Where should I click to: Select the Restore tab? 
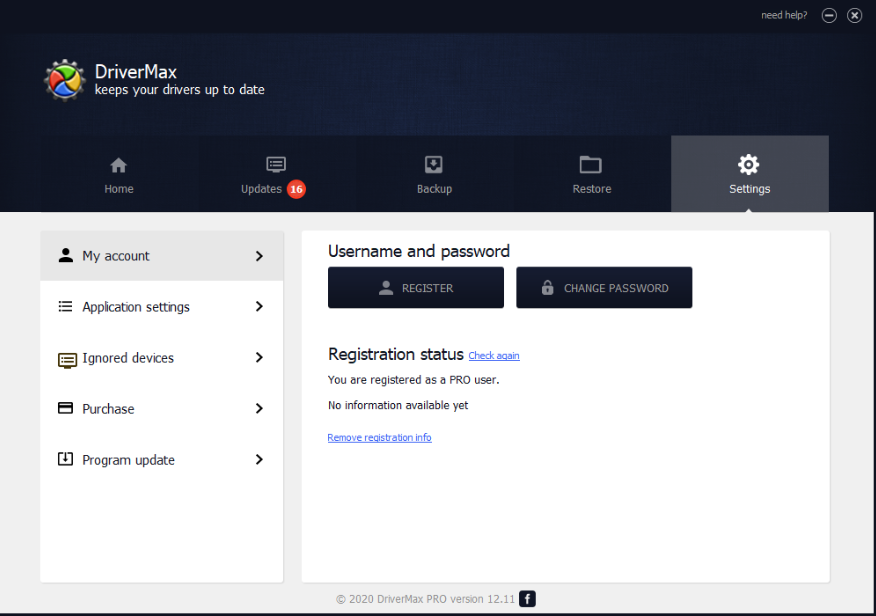592,174
